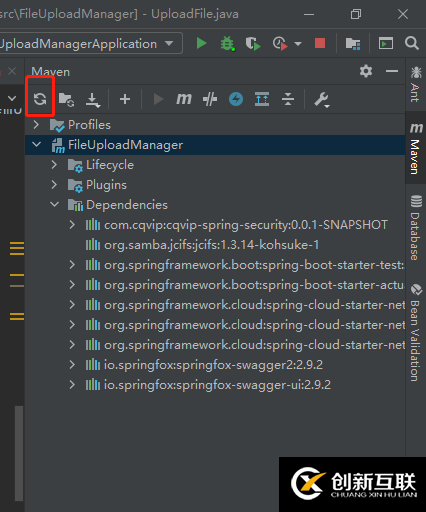Expand spring-boot-starter-actu dependency
The image size is (426, 512).
tap(72, 285)
